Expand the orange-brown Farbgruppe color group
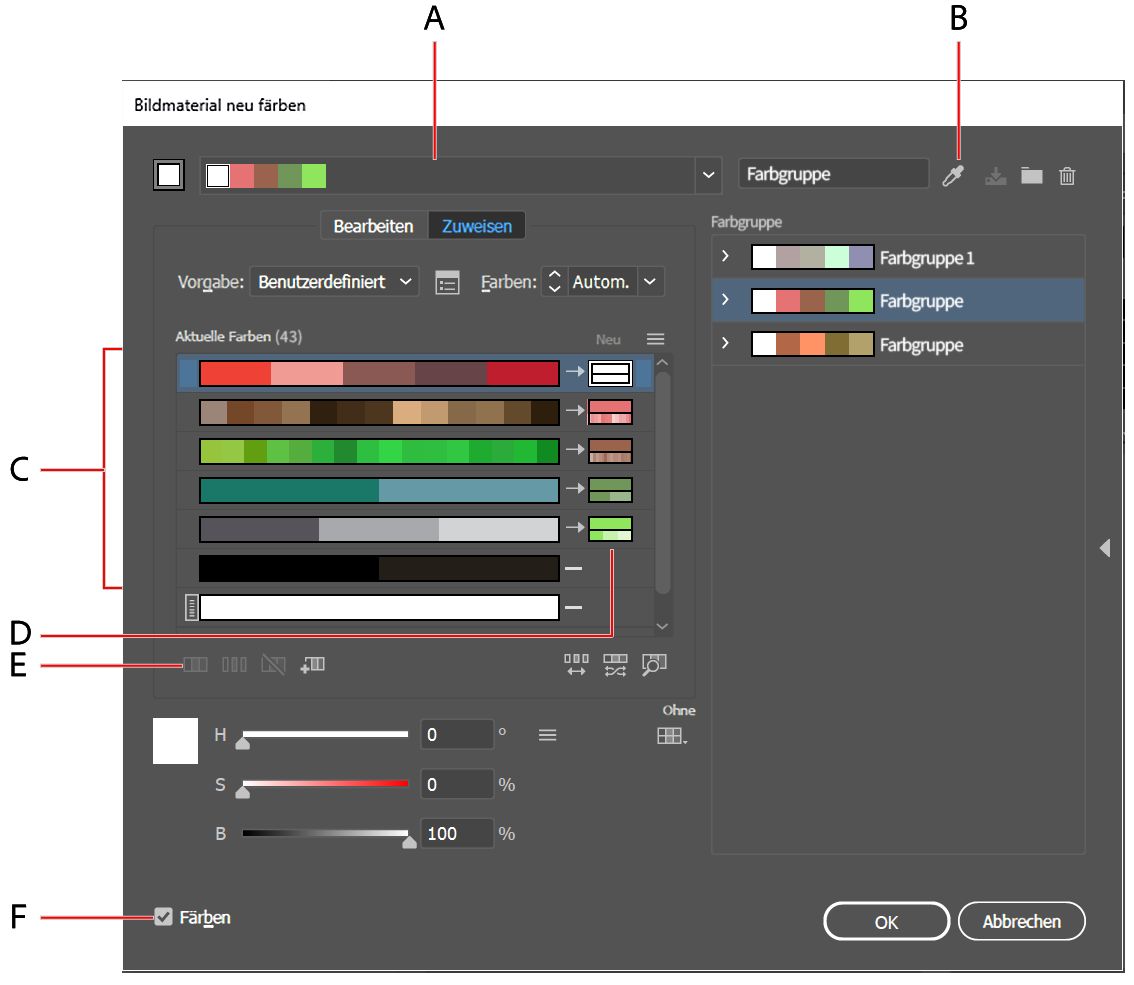The height and width of the screenshot is (985, 1134). [x=725, y=344]
